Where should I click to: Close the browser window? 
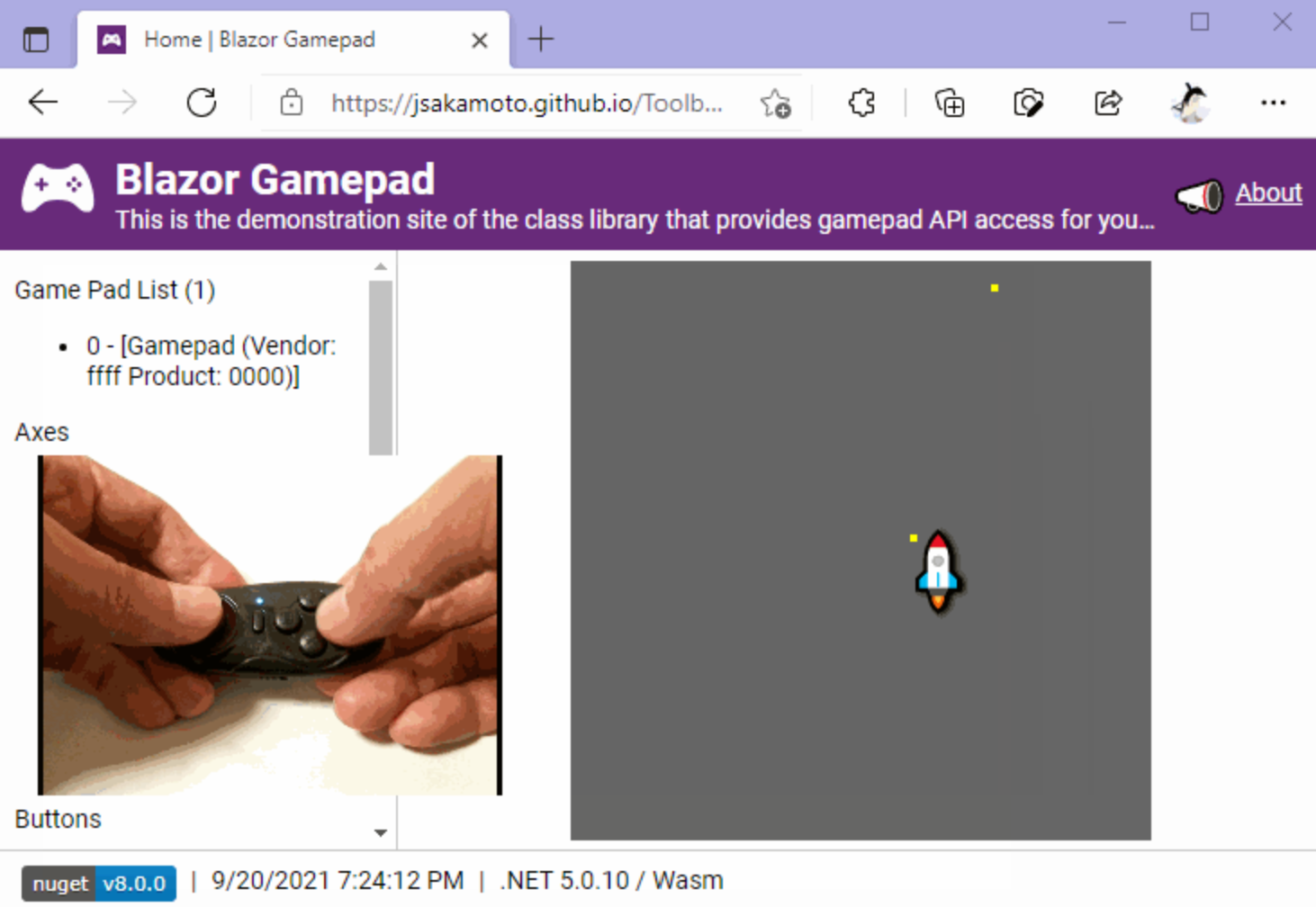pyautogui.click(x=1283, y=22)
